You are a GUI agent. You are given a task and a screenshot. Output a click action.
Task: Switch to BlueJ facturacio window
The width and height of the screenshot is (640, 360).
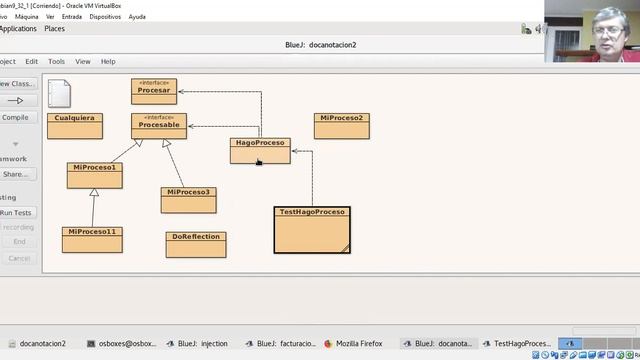pos(280,344)
